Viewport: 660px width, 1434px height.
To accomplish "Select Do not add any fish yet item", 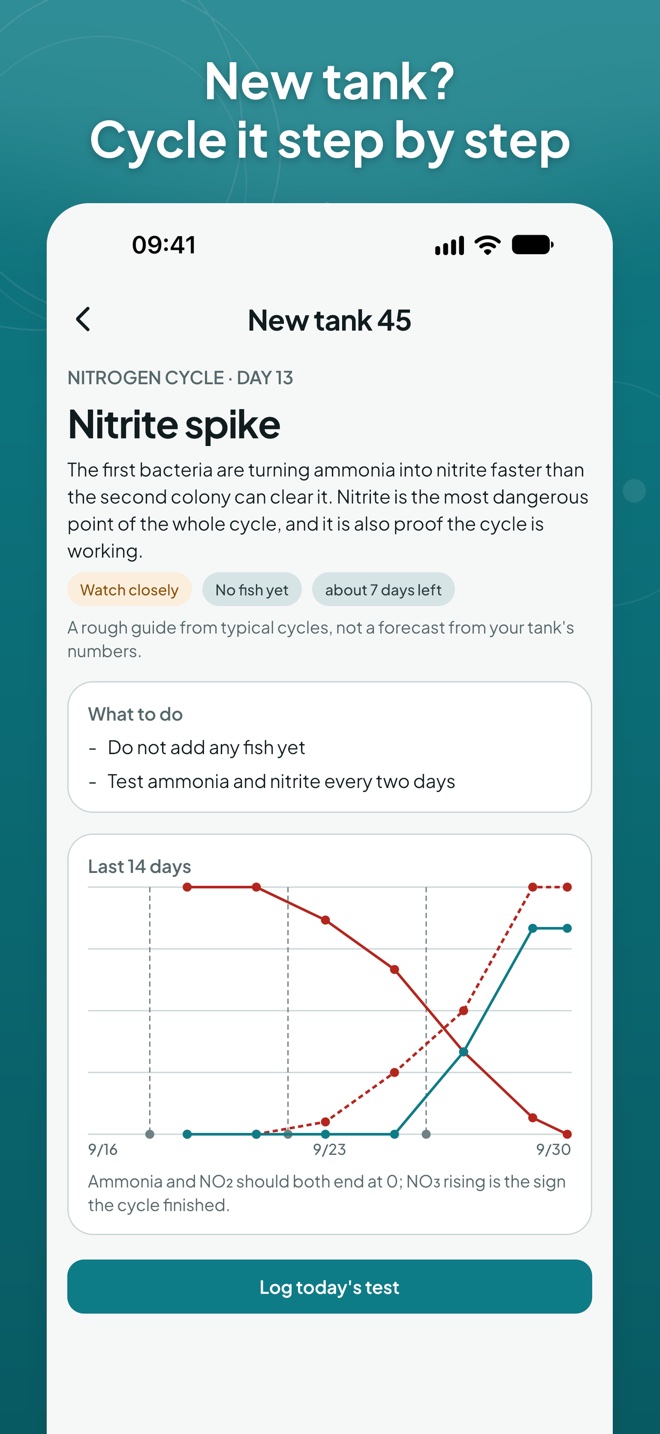I will 206,748.
